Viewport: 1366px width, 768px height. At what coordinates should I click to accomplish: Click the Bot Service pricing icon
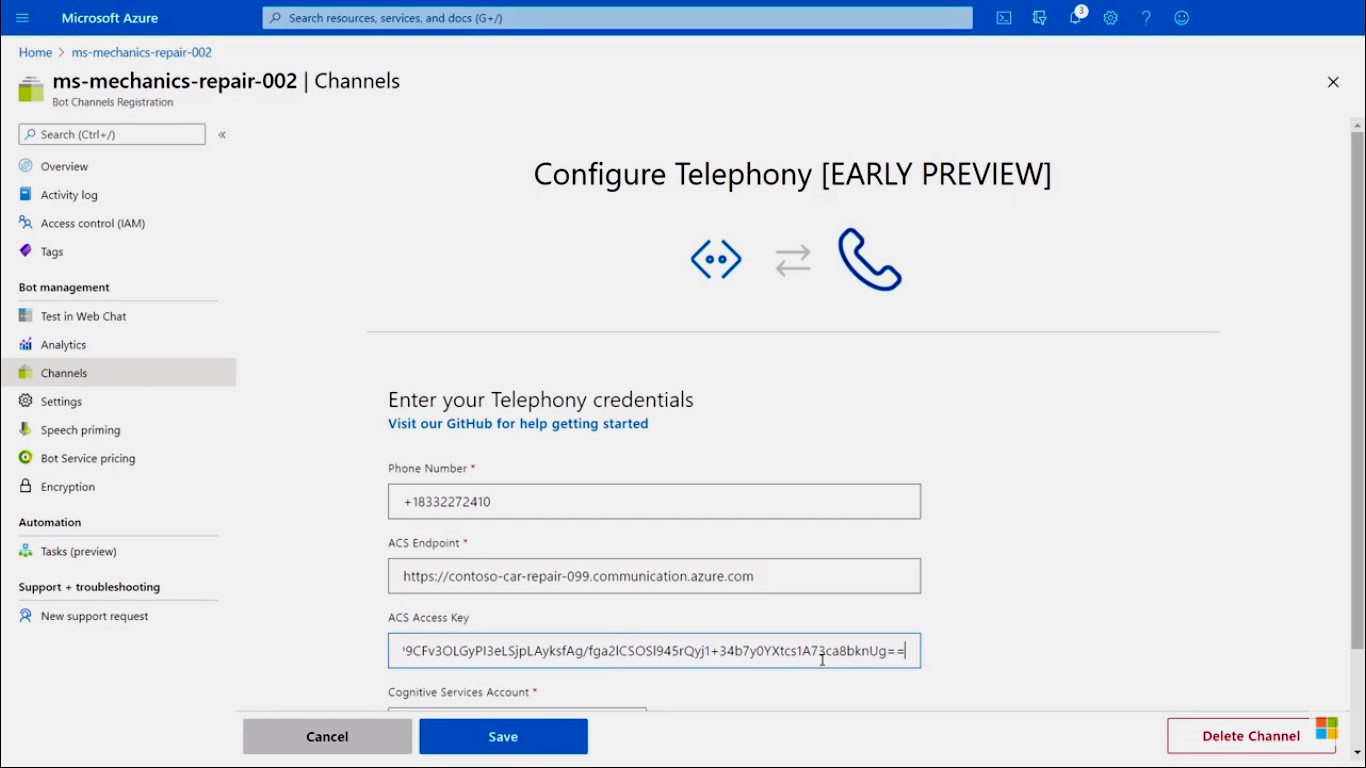point(26,458)
